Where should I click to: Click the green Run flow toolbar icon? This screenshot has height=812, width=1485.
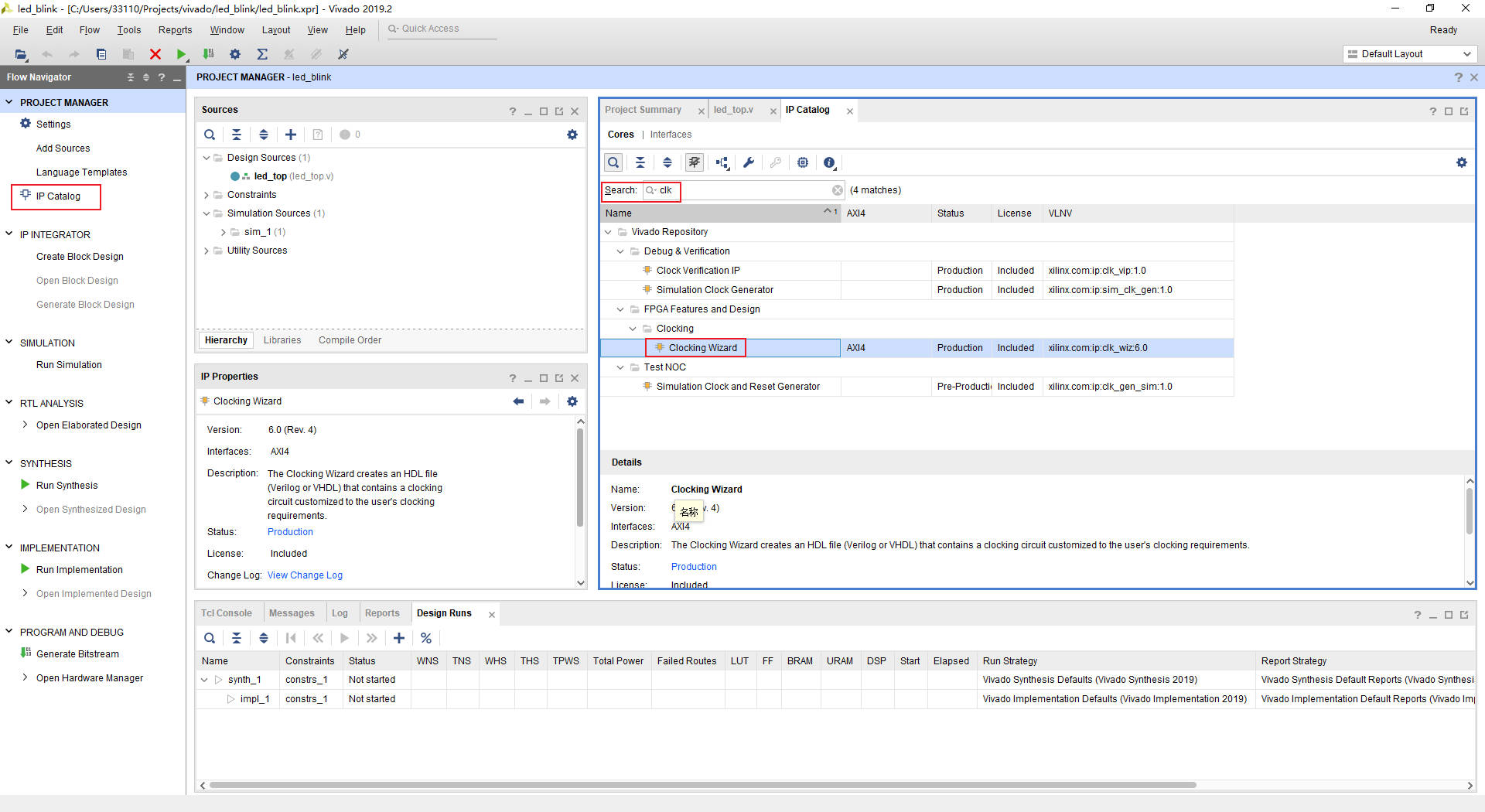click(181, 54)
